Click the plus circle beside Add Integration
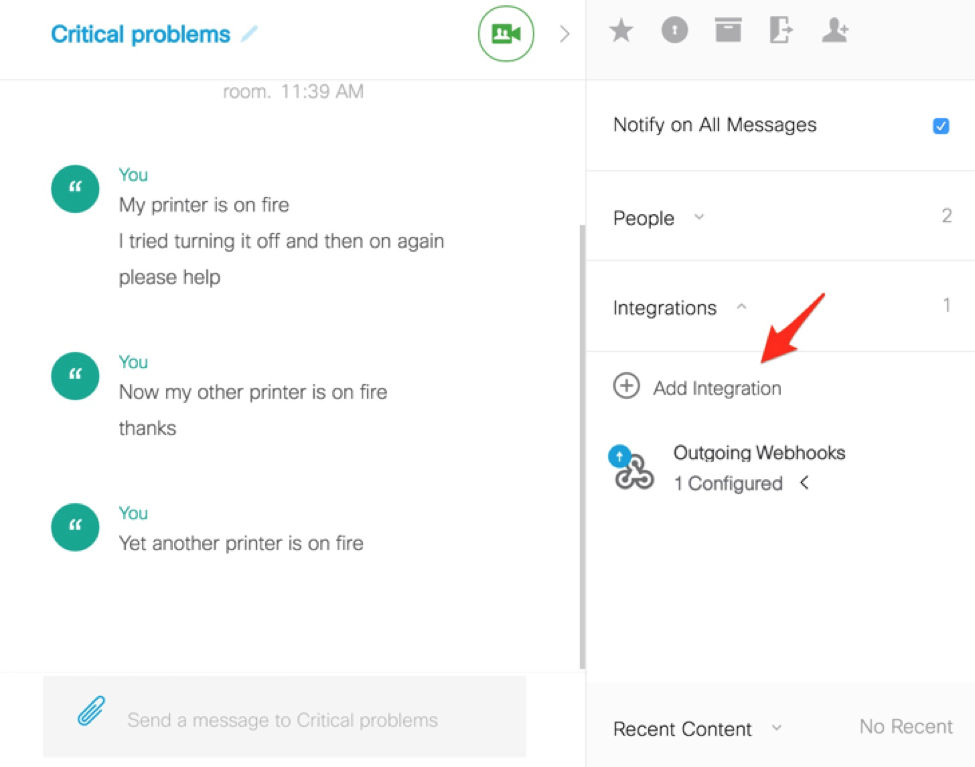The width and height of the screenshot is (975, 767). [626, 387]
